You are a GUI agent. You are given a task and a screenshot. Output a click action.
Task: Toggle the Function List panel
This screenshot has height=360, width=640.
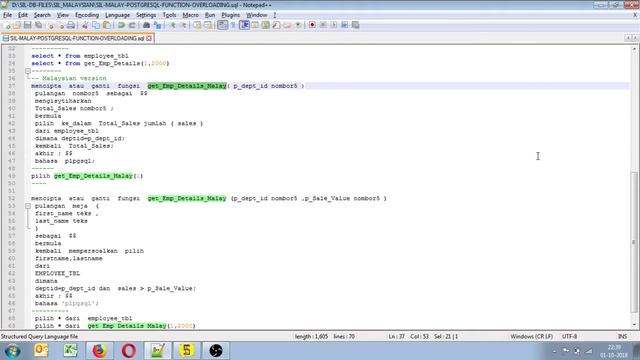[x=276, y=25]
